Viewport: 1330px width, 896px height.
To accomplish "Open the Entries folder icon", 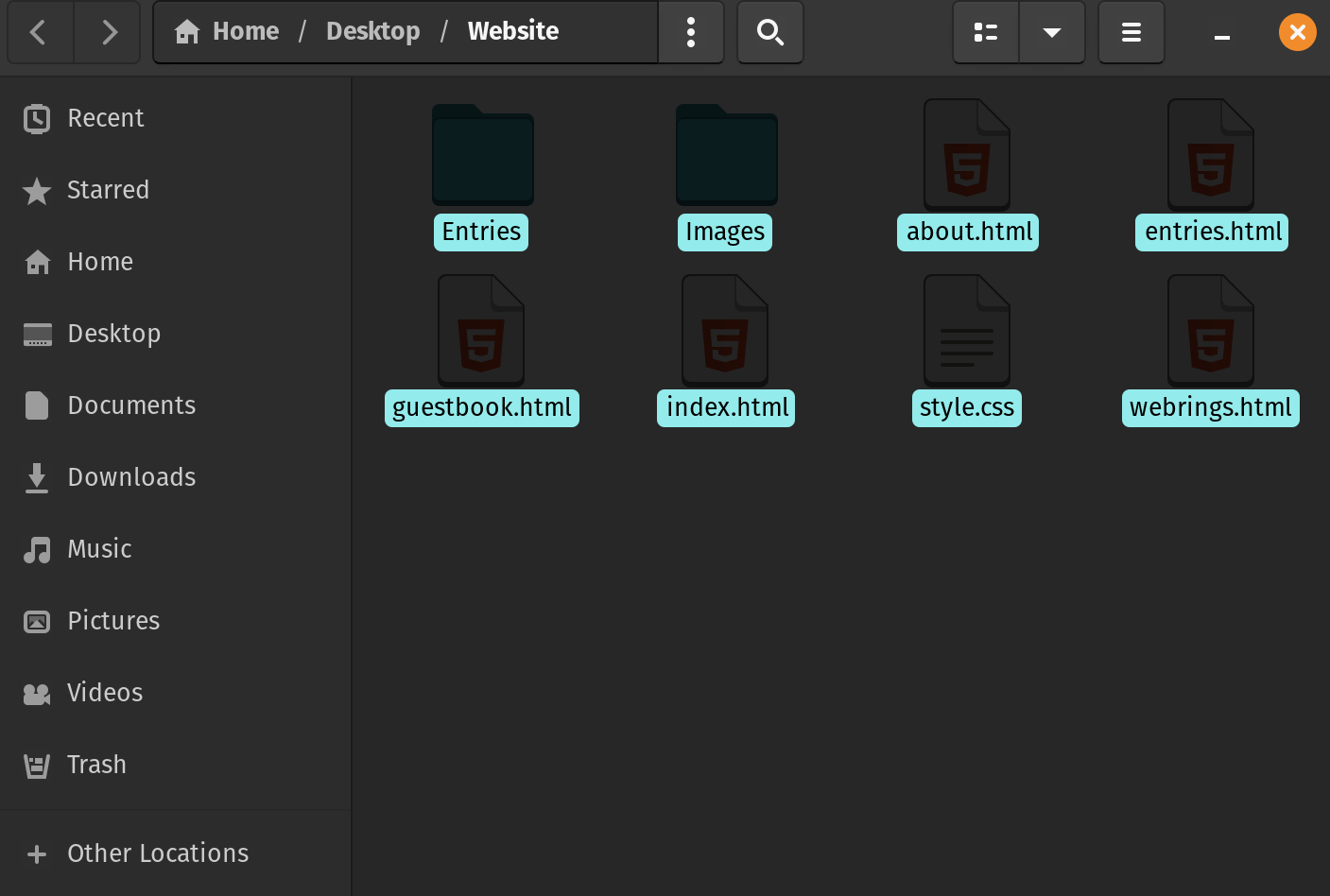I will pos(482,156).
